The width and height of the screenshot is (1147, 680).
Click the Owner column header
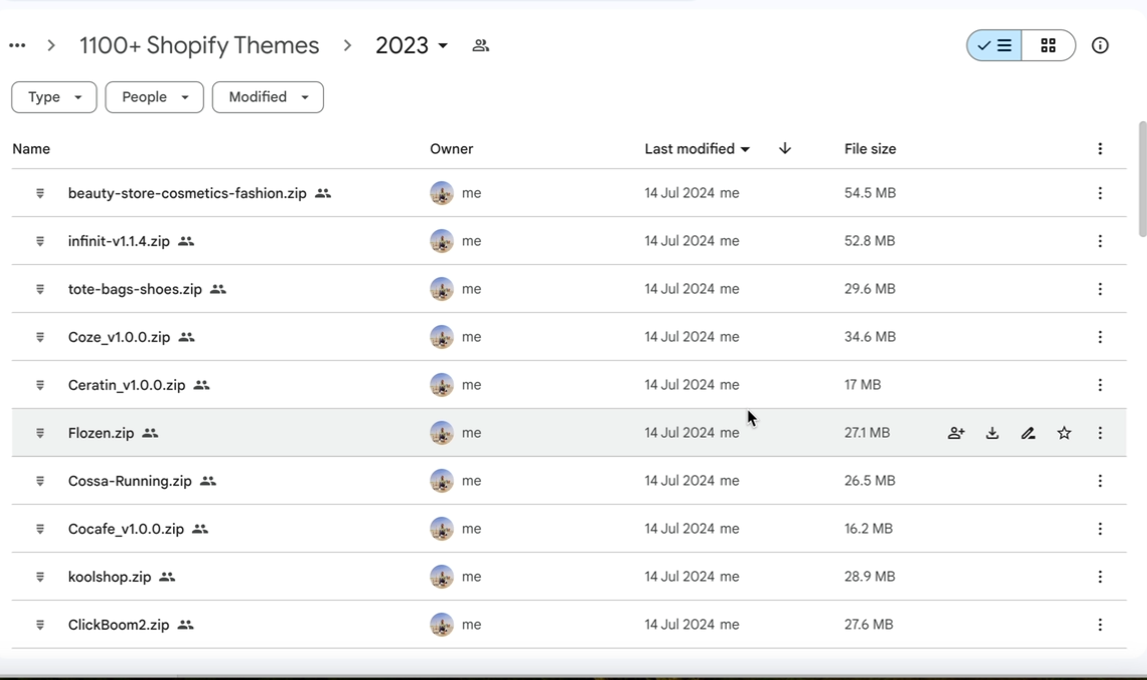[x=451, y=148]
